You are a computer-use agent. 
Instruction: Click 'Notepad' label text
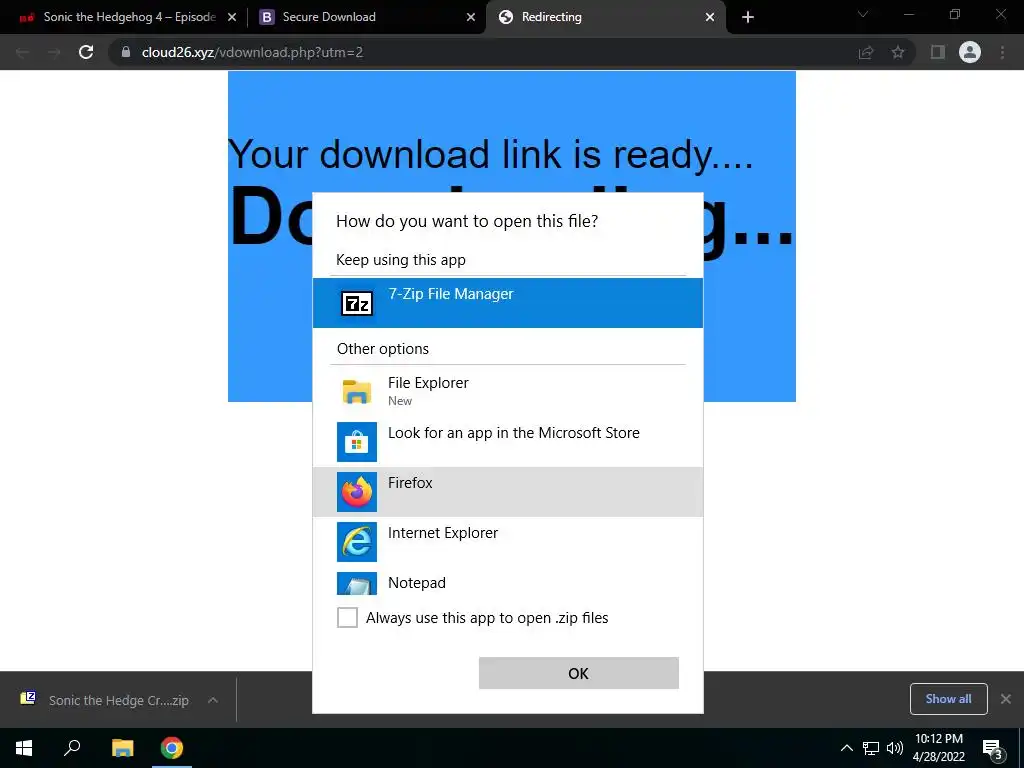coord(417,583)
